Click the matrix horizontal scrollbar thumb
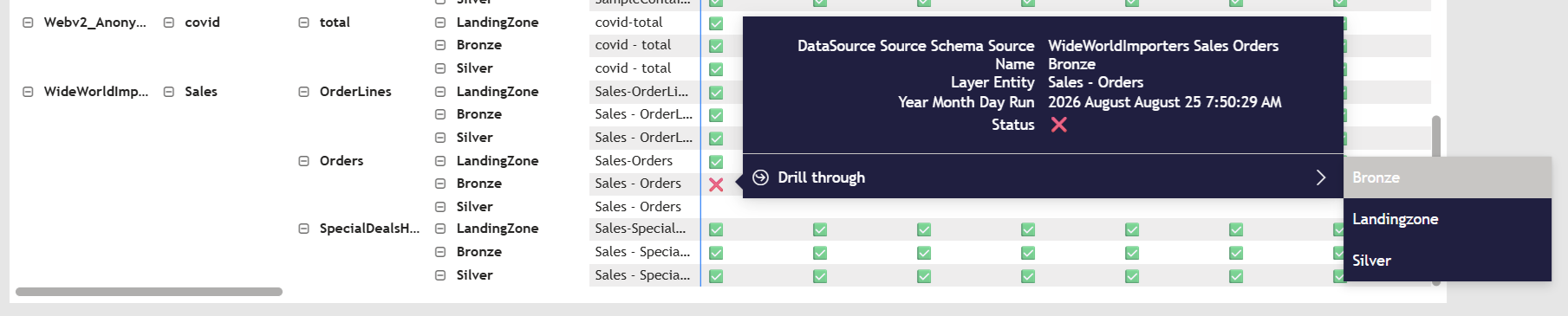 pyautogui.click(x=149, y=292)
